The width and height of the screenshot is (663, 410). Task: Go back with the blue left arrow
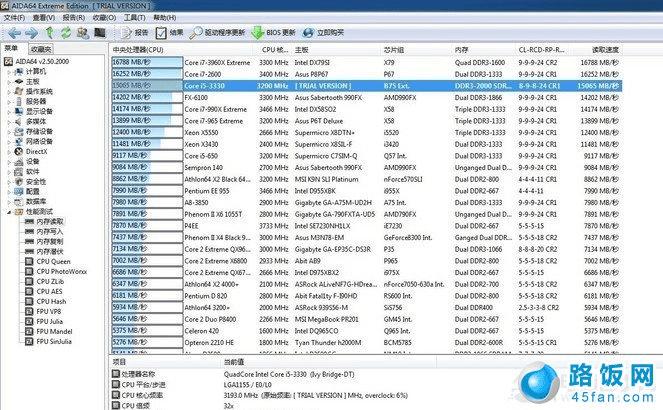click(x=14, y=33)
